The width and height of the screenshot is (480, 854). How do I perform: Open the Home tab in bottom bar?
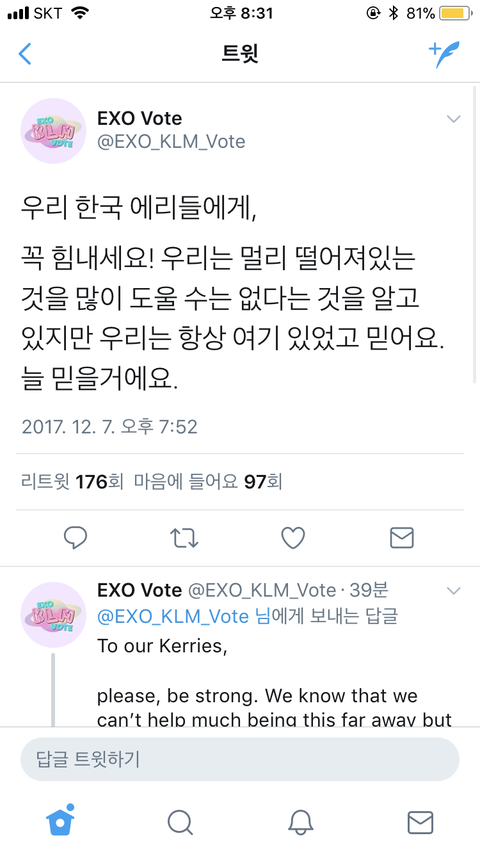click(60, 820)
